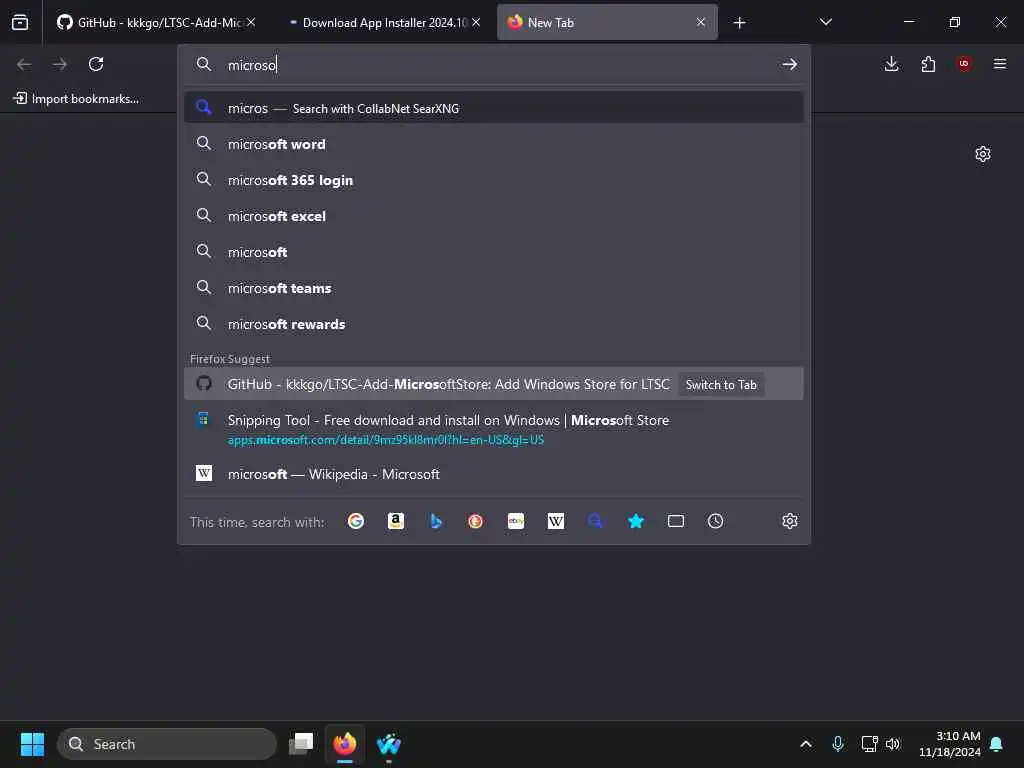
Task: Open the clock and date flyout
Action: tap(949, 744)
